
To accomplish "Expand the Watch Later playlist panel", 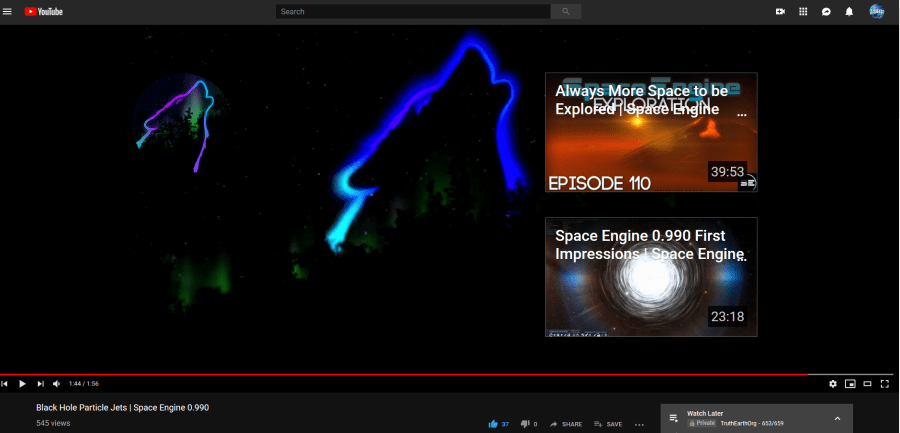I will point(837,418).
